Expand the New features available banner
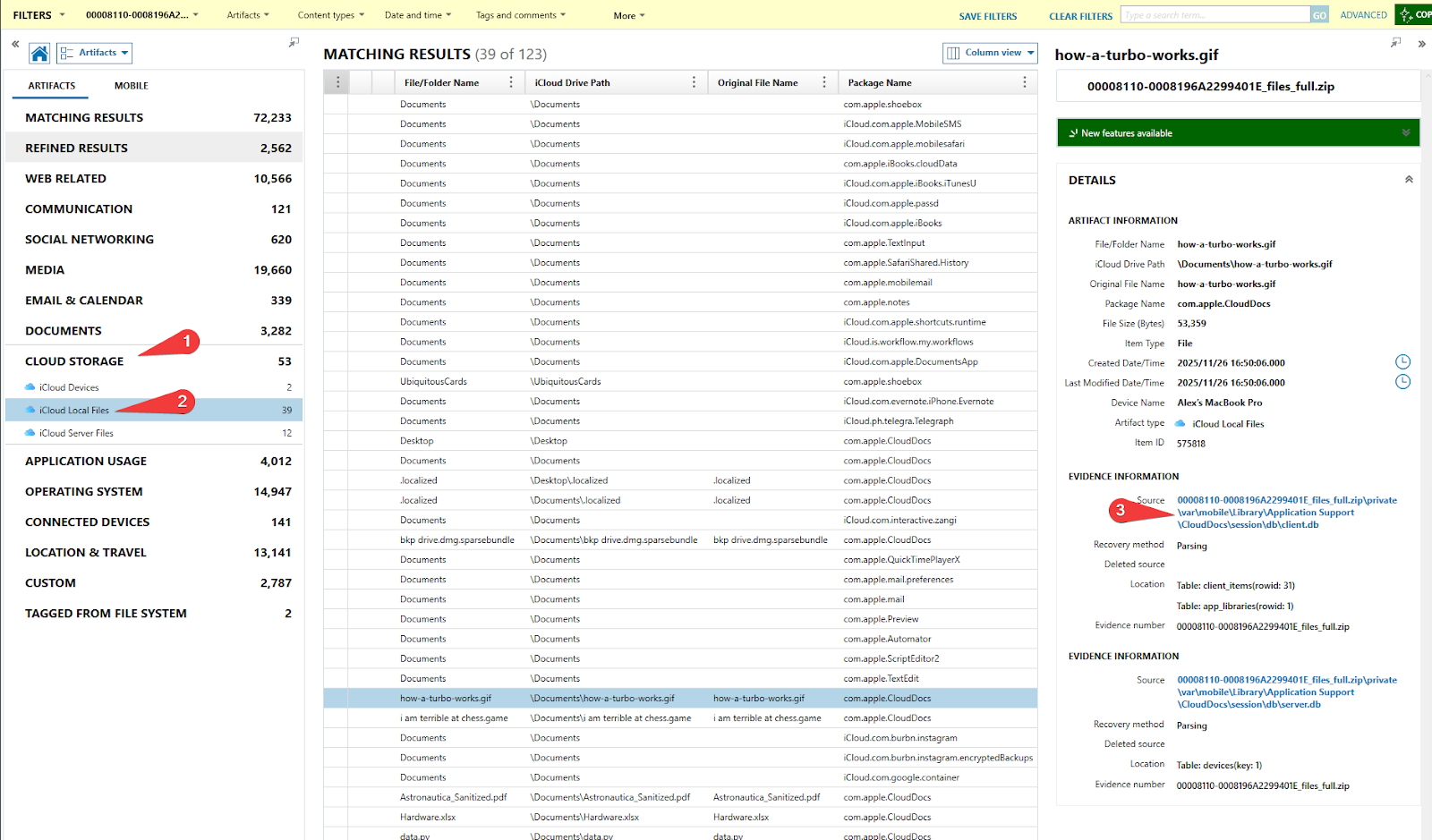The height and width of the screenshot is (840, 1432). 1406,132
